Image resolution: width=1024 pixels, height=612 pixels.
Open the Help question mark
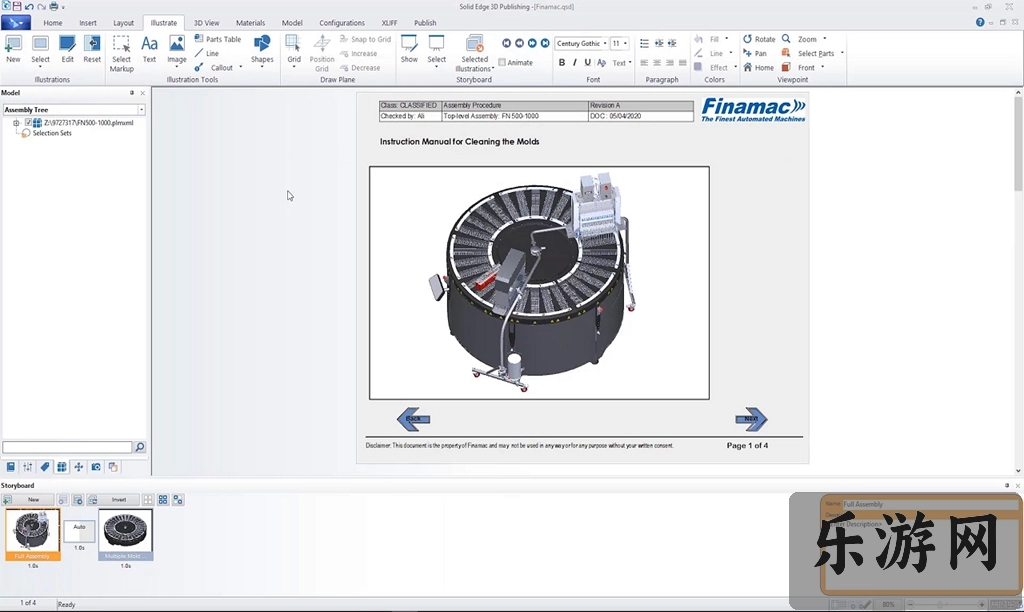[x=980, y=22]
